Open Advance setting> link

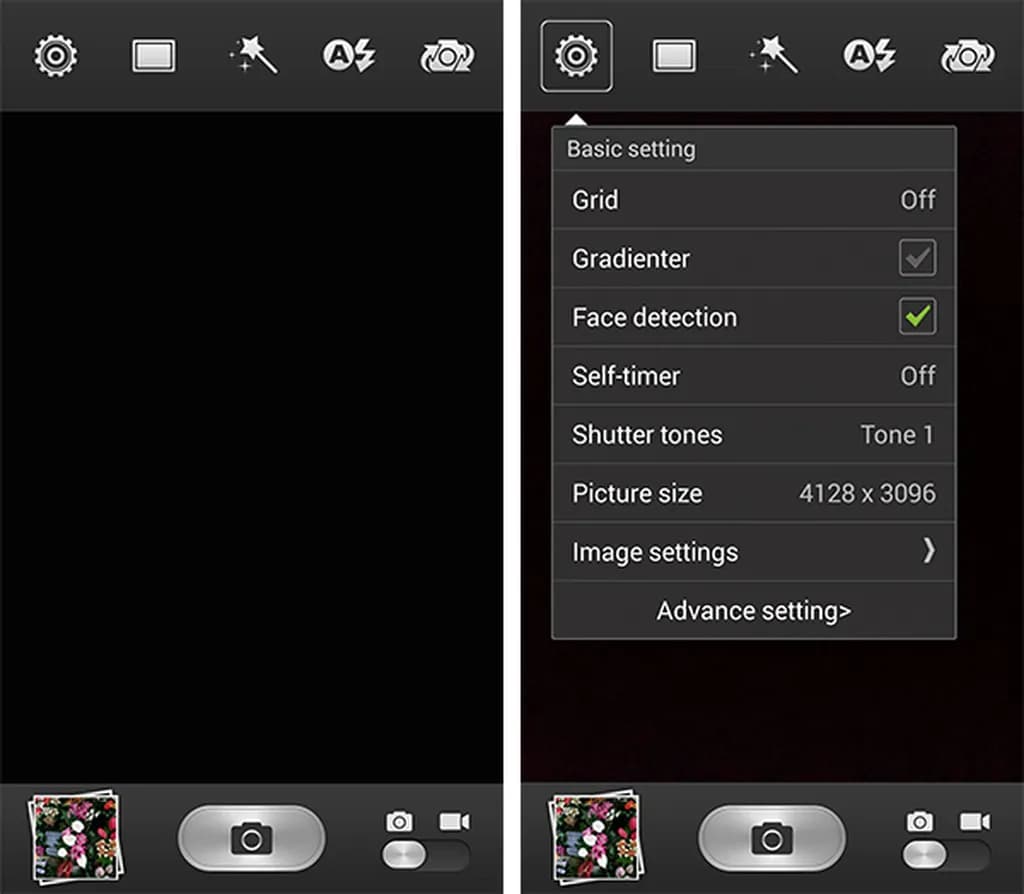754,611
